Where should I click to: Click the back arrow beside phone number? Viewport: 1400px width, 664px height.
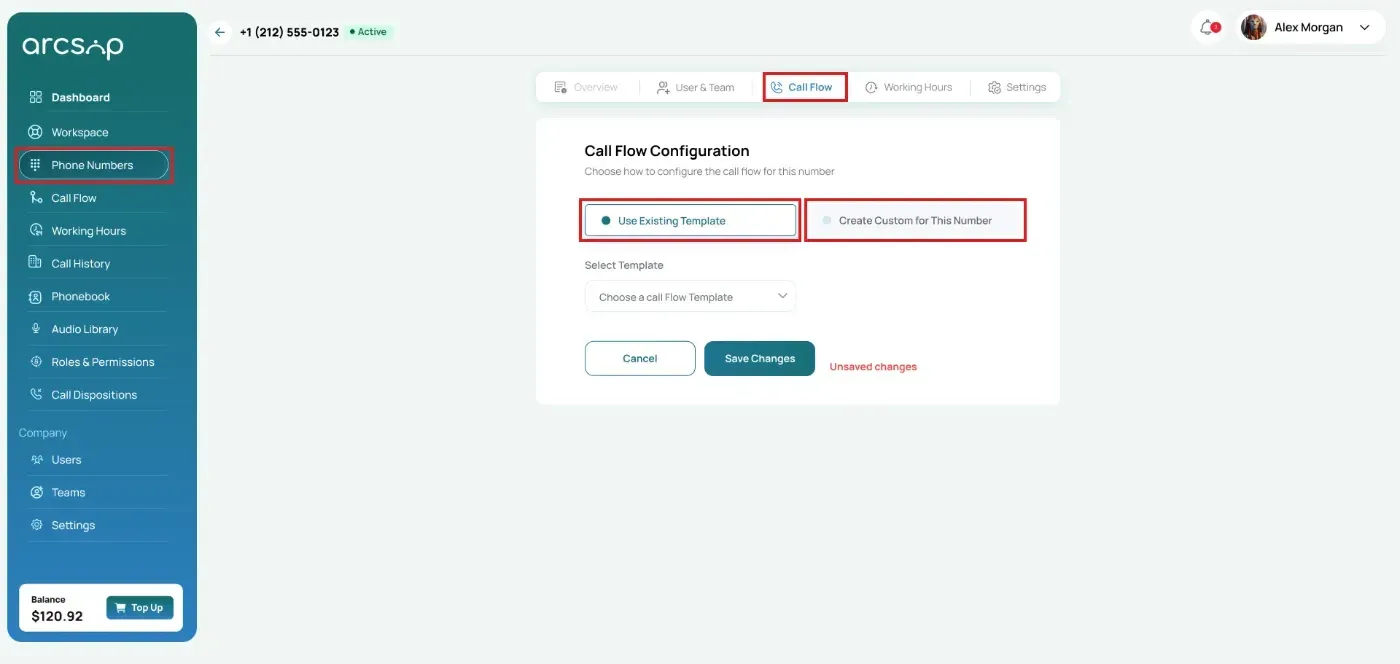point(220,32)
